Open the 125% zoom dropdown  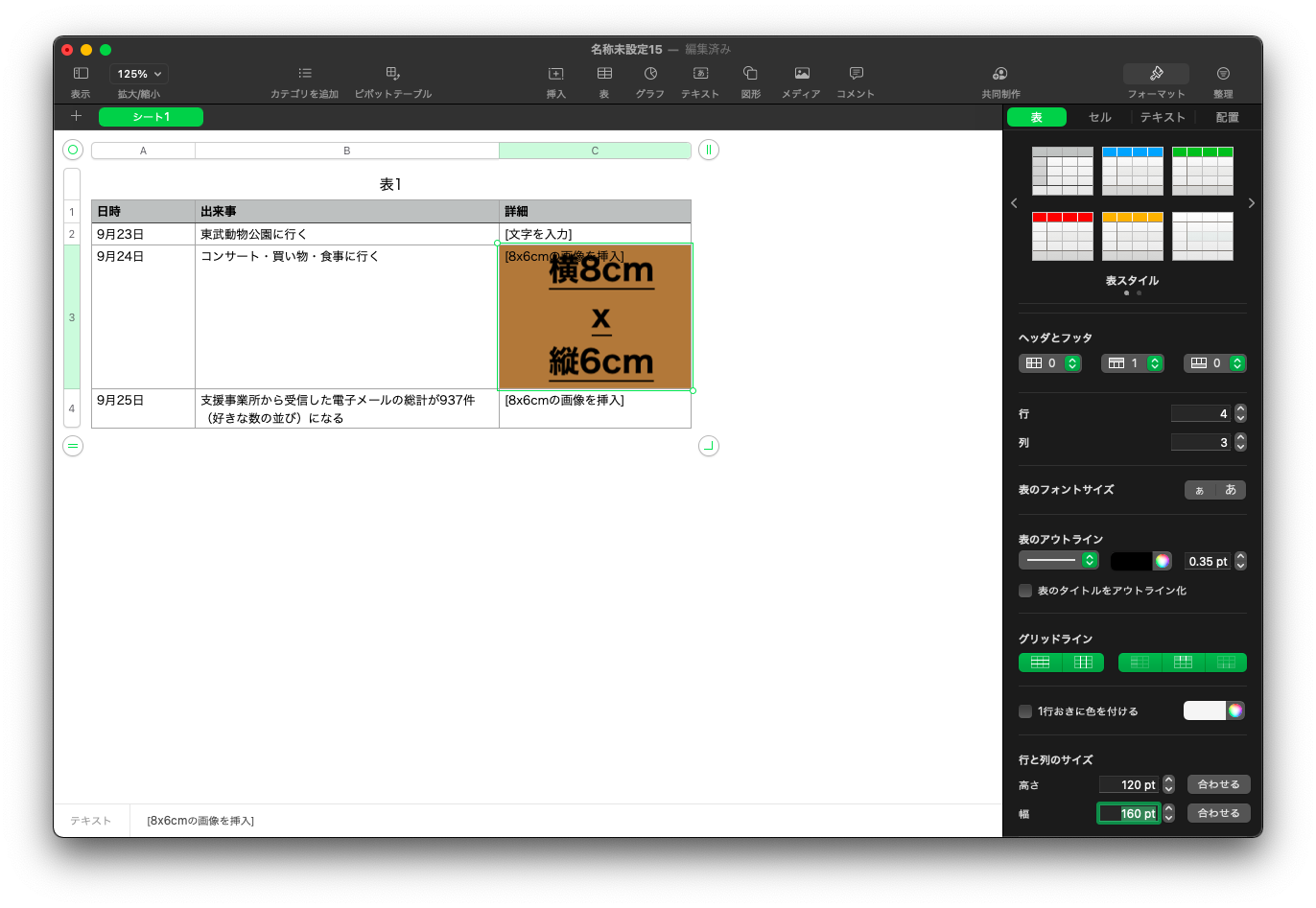[x=139, y=74]
